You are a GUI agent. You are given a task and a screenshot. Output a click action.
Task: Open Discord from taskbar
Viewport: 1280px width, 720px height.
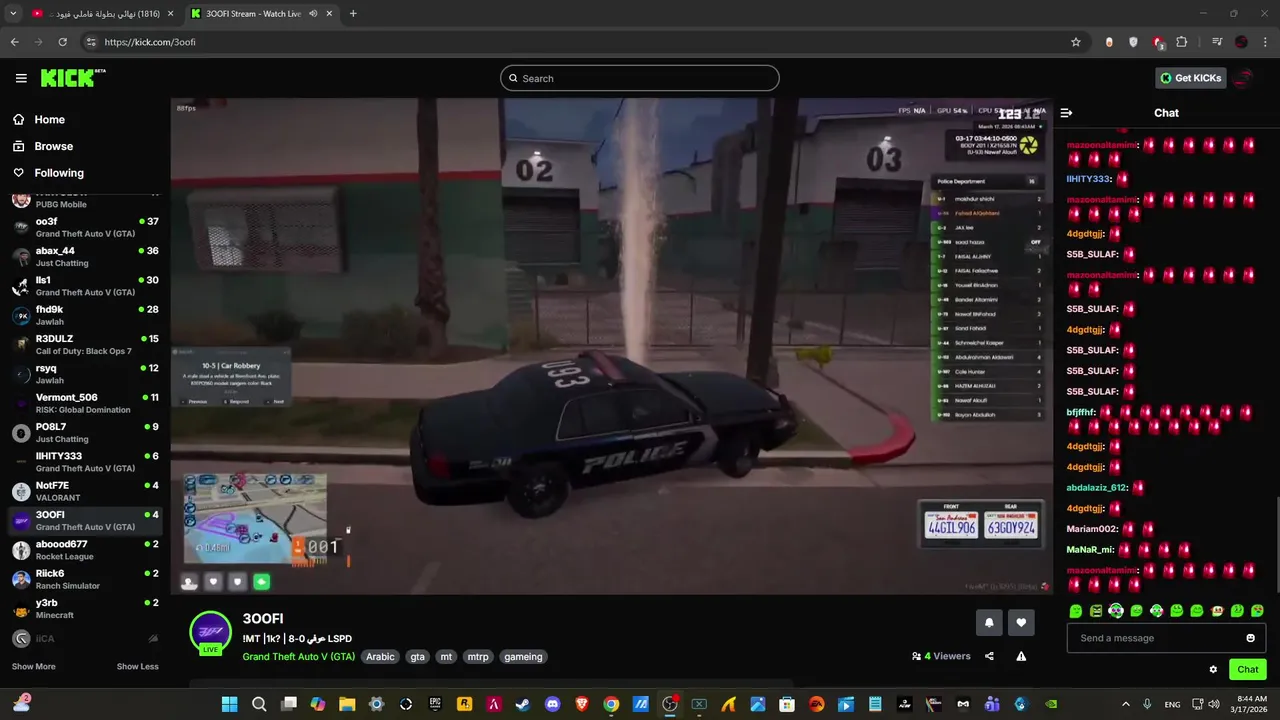click(x=552, y=704)
